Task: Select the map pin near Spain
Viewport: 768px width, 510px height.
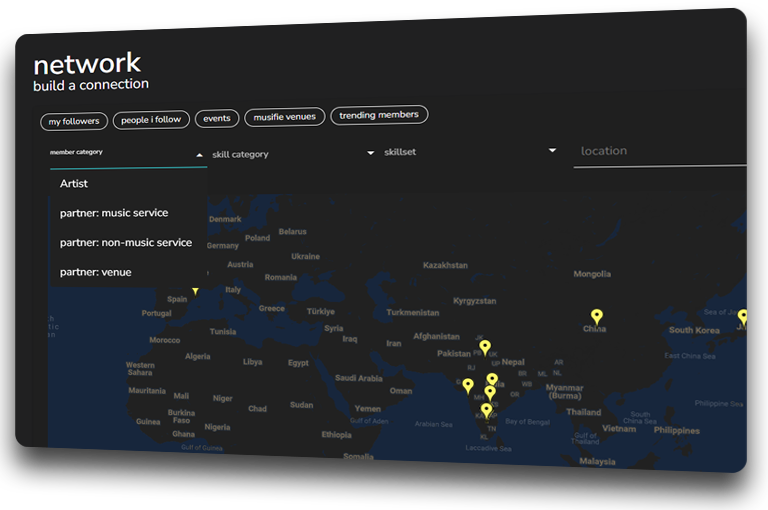Action: (195, 291)
